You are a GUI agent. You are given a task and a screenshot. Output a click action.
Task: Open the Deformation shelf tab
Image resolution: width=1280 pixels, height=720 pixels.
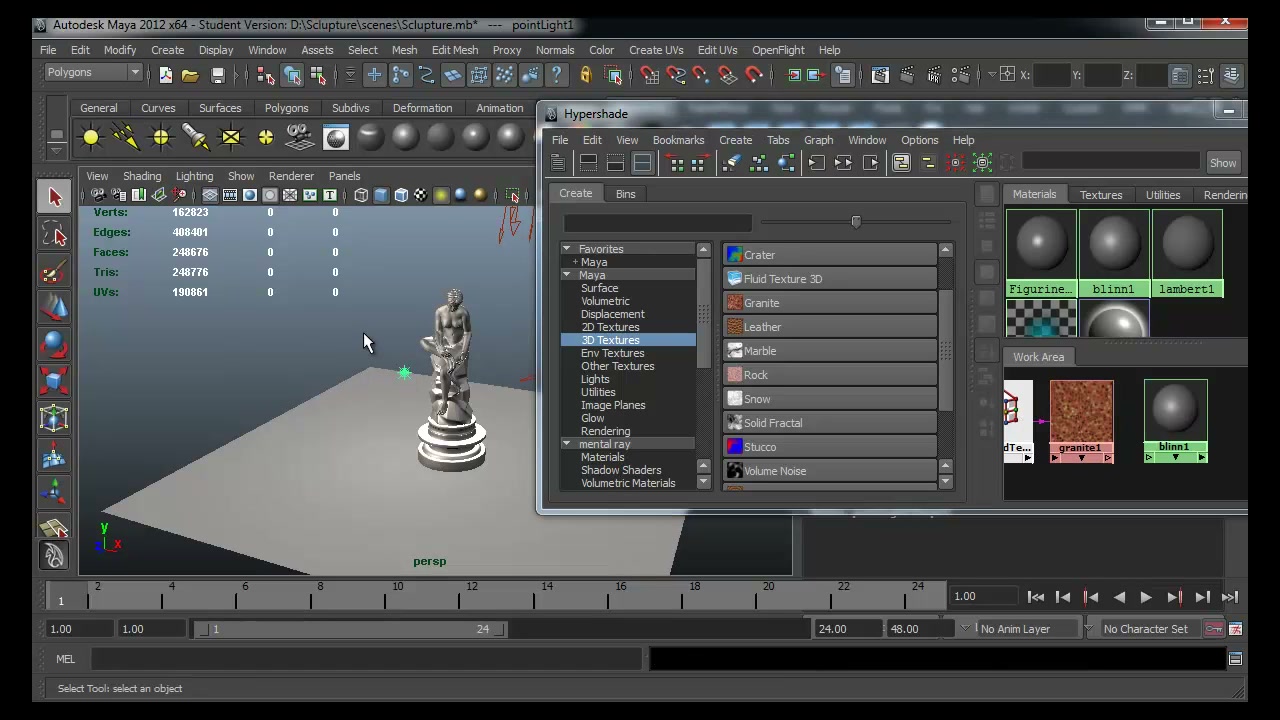tap(422, 108)
